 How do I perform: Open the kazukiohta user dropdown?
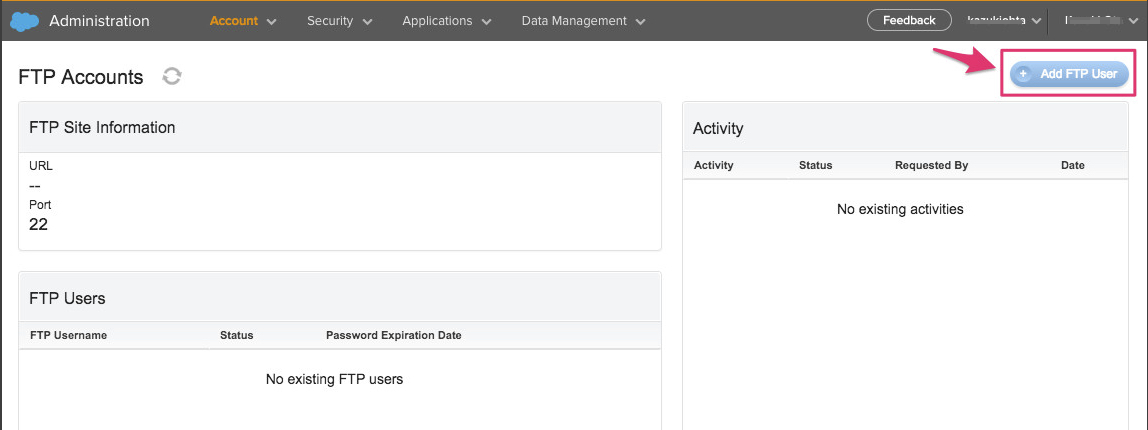(1003, 20)
